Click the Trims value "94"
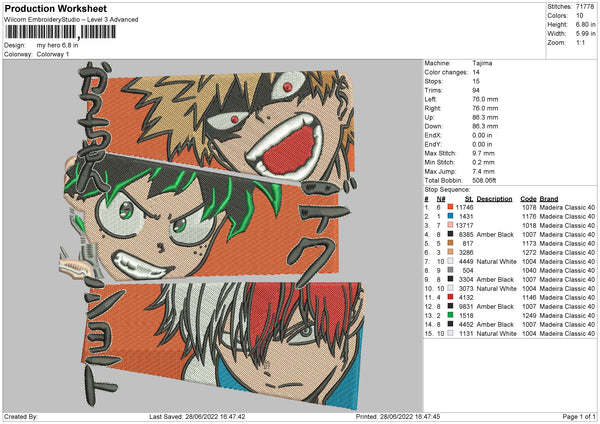Image resolution: width=600 pixels, height=424 pixels. click(476, 90)
